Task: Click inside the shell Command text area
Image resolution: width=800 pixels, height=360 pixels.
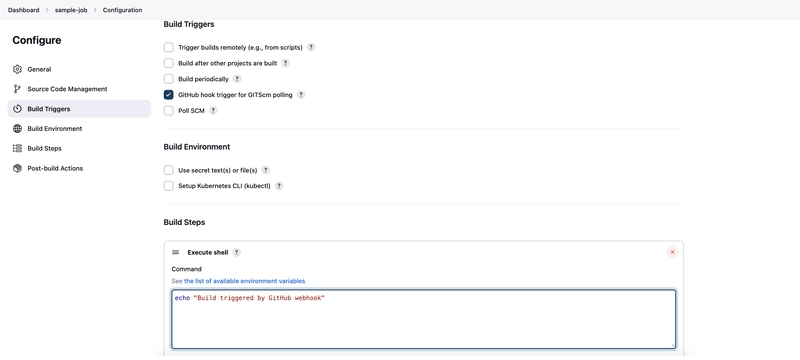Action: 423,319
